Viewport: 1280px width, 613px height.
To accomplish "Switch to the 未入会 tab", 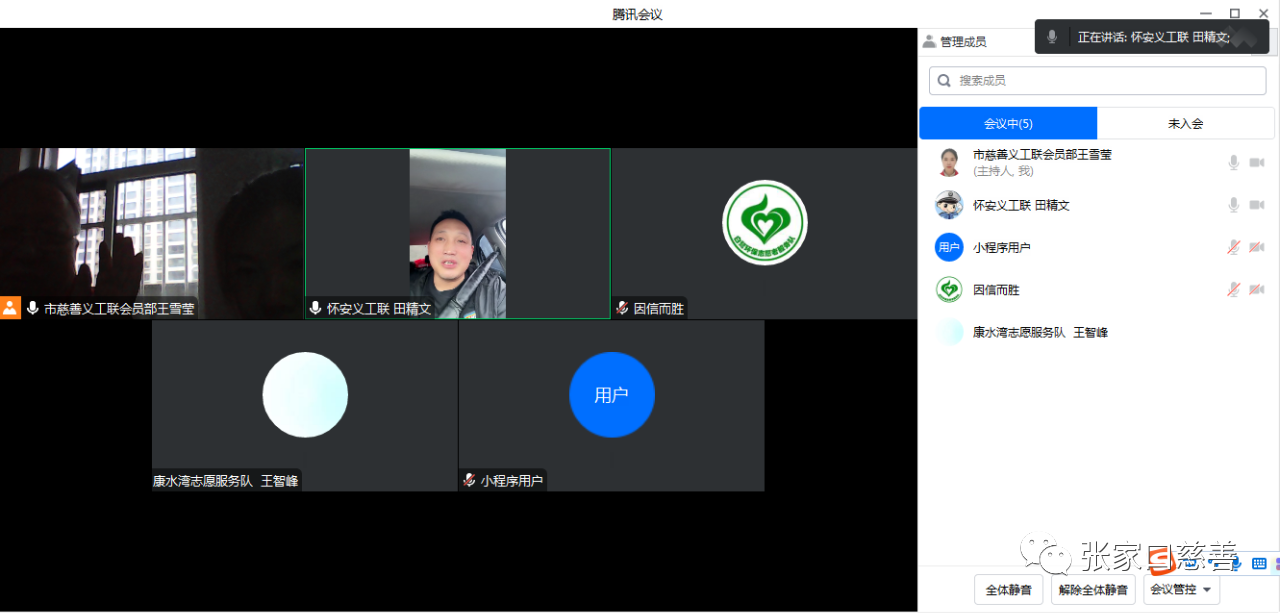I will click(1185, 124).
